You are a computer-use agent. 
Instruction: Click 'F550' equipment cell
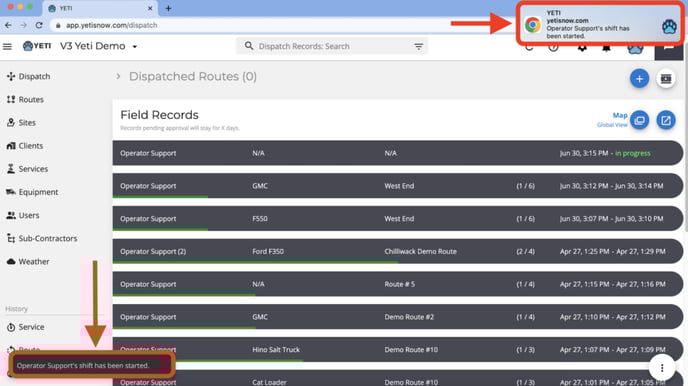point(260,218)
